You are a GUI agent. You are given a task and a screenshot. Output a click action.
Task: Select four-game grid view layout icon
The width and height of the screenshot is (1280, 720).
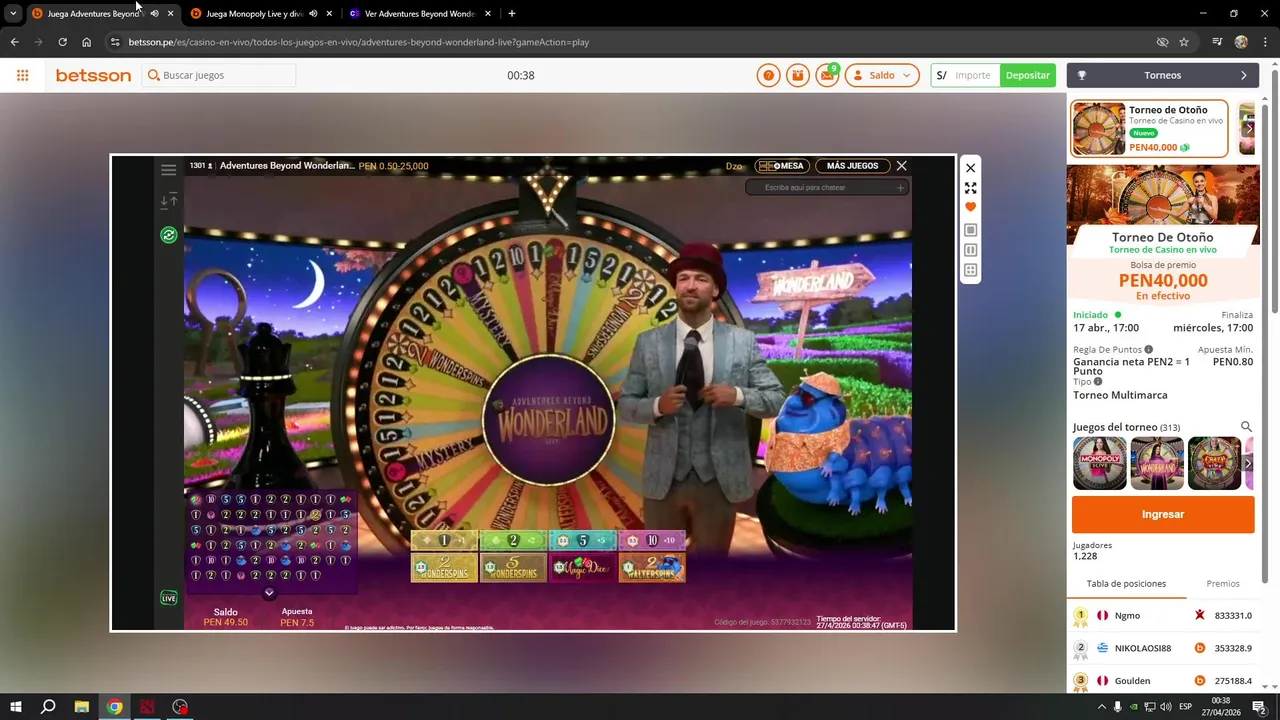970,270
